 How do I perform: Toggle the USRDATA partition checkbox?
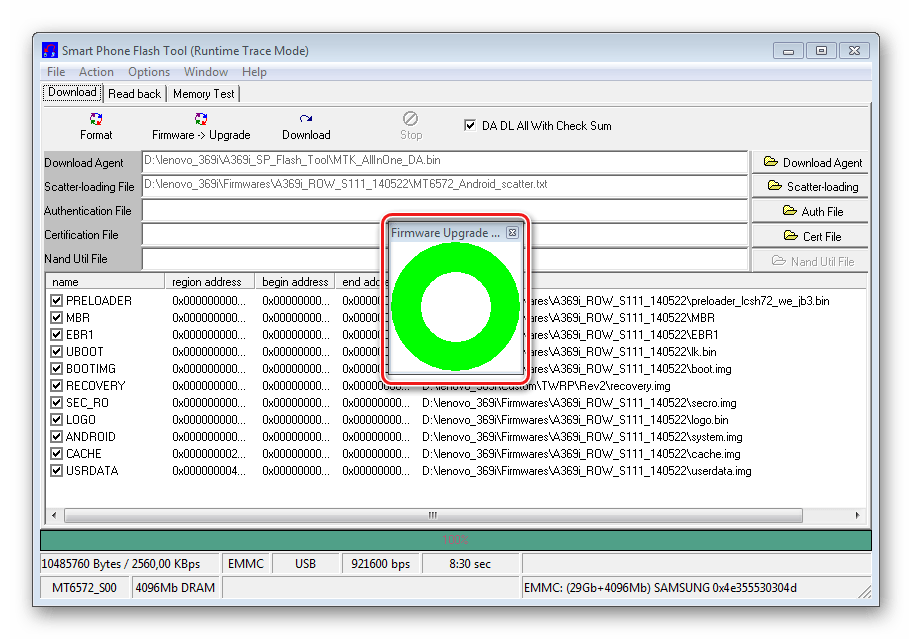56,470
